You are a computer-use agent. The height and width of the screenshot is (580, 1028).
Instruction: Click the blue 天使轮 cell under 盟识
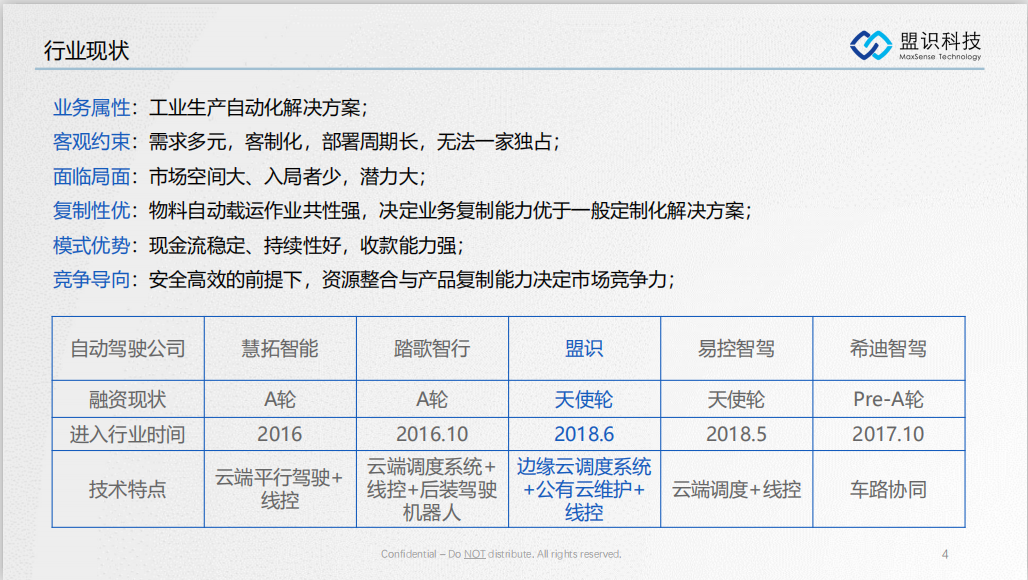584,399
